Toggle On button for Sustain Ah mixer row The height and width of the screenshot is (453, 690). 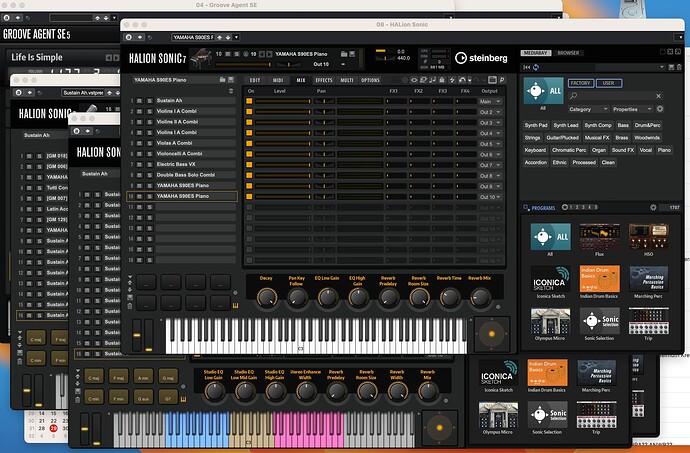(x=249, y=101)
